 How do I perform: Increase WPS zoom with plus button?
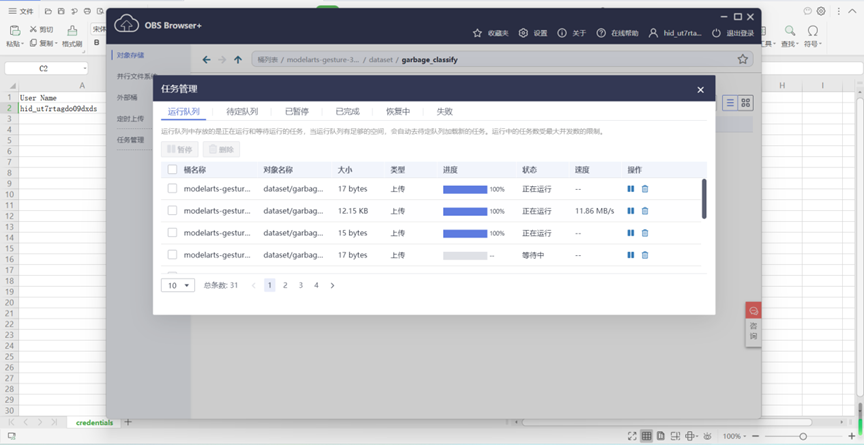(x=852, y=436)
